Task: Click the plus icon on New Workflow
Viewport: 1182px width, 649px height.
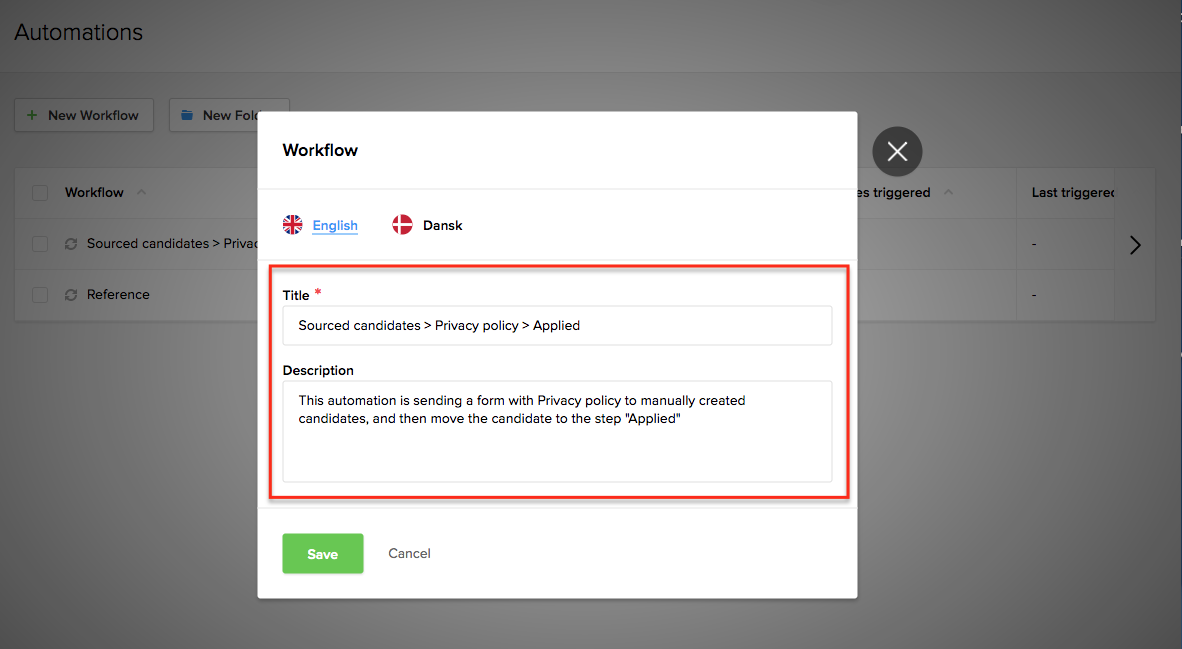Action: click(x=32, y=115)
